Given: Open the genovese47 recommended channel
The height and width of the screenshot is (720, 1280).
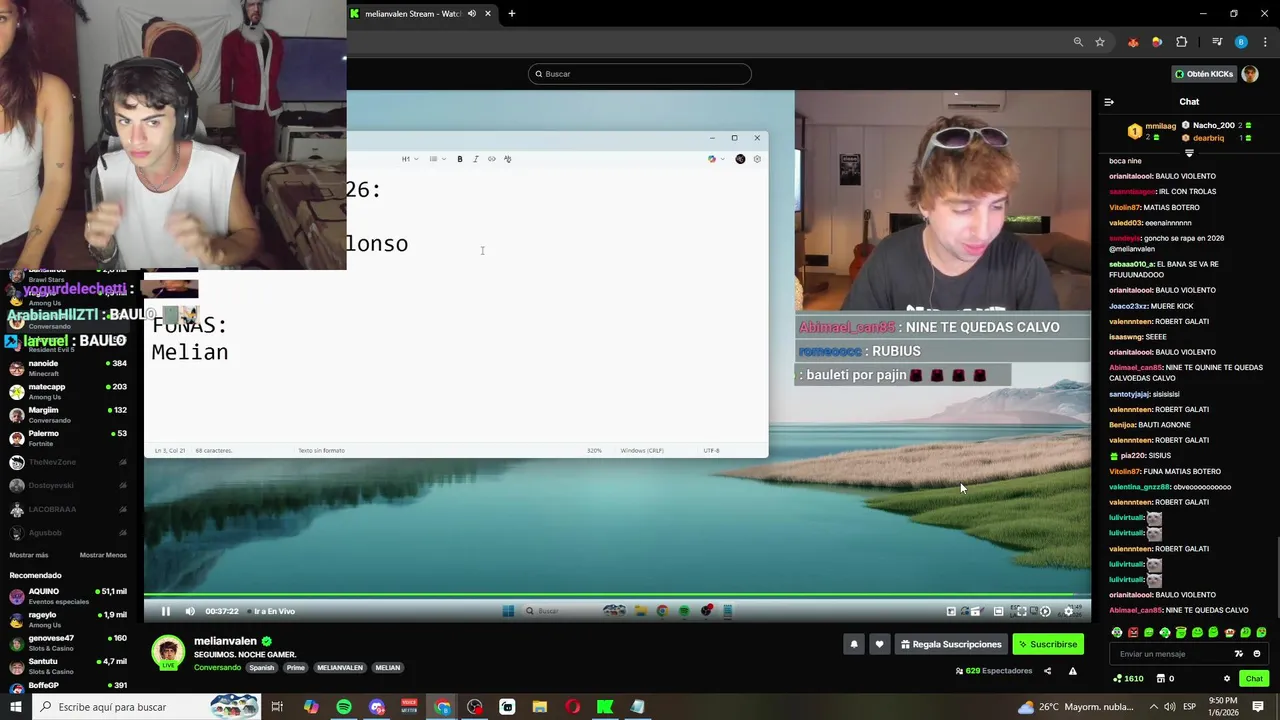Looking at the screenshot, I should tap(68, 642).
